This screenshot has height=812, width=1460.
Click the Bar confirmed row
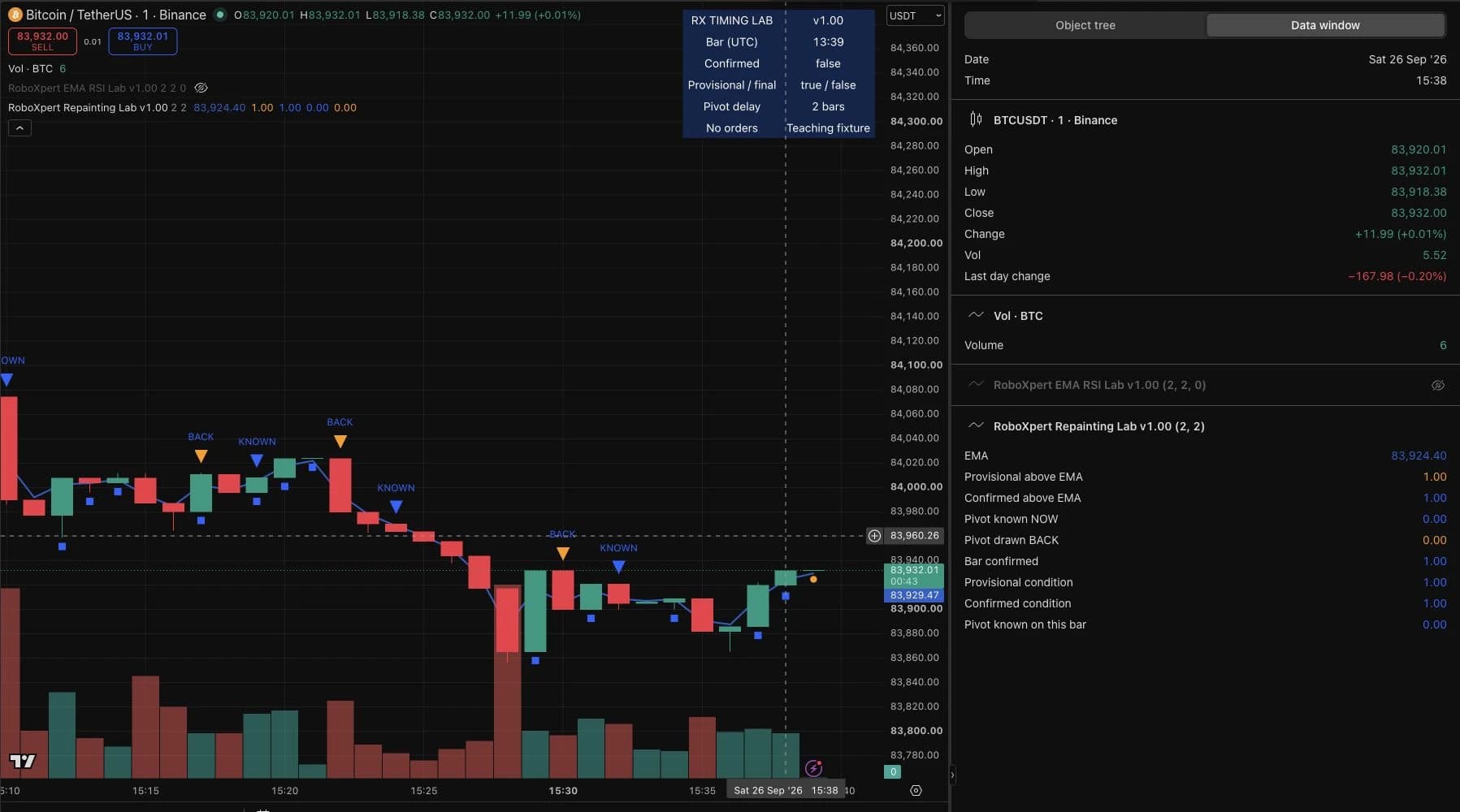pos(1205,561)
